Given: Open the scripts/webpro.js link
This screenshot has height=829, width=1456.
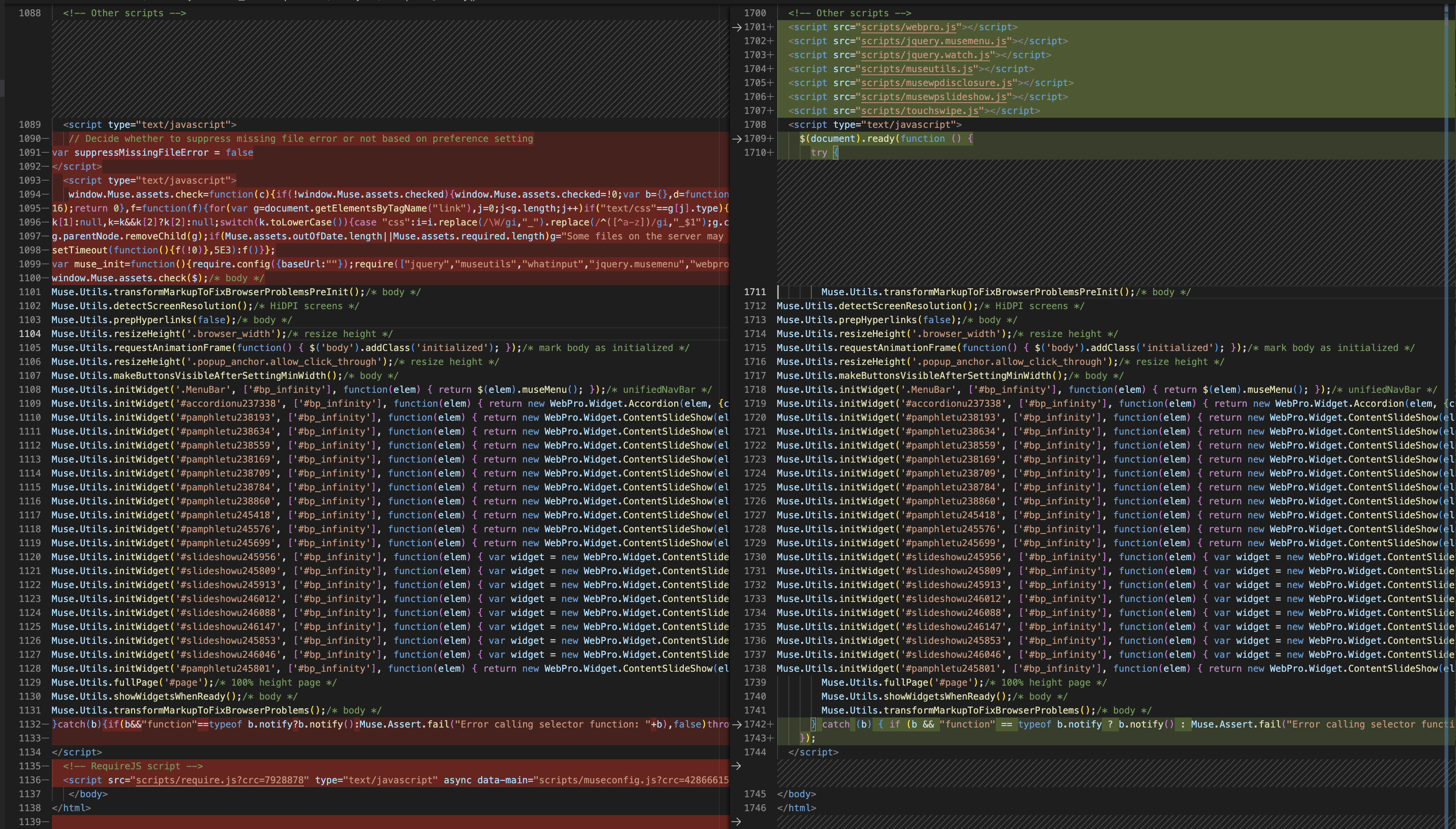Looking at the screenshot, I should [908, 28].
